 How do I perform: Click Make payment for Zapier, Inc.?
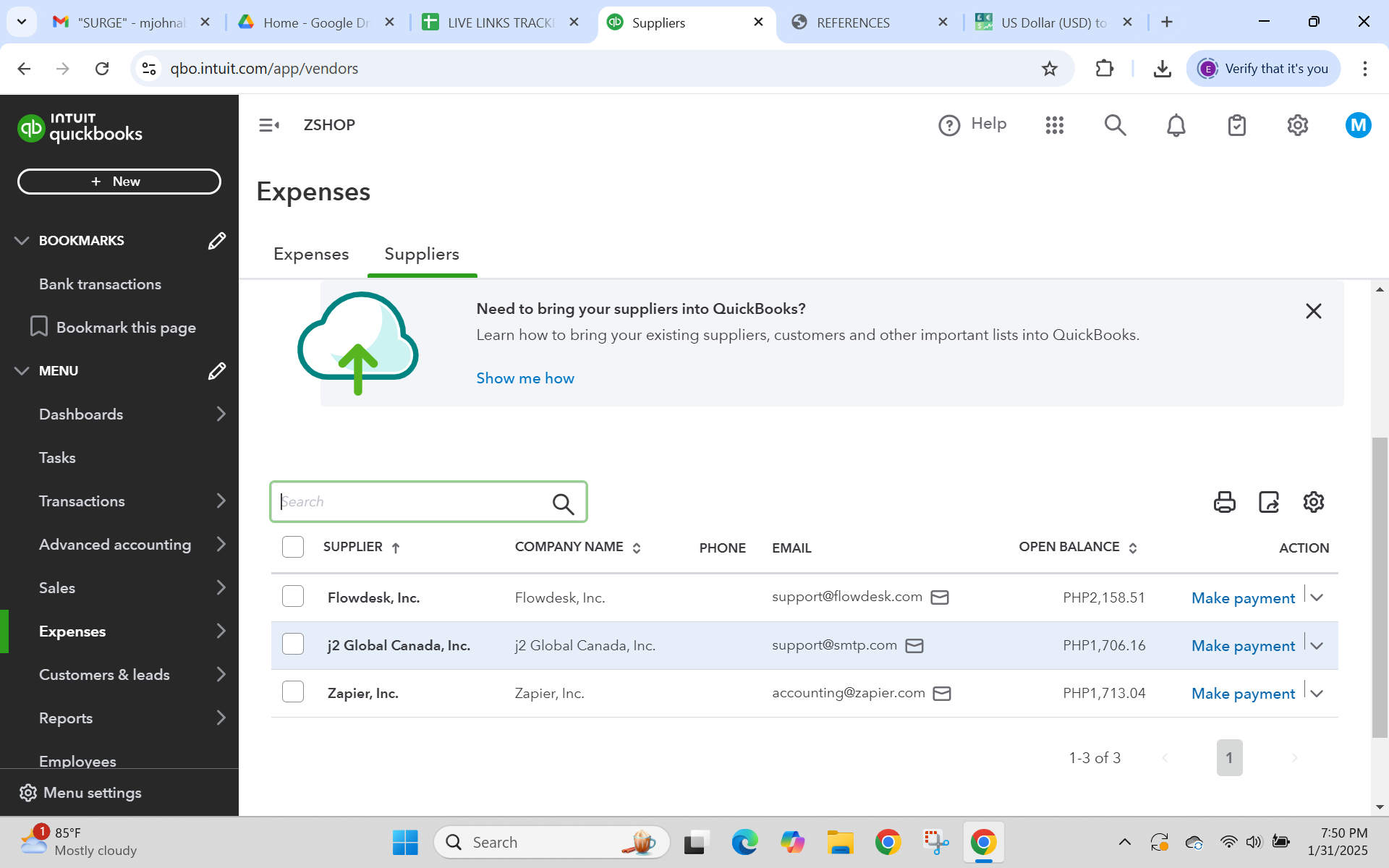point(1242,694)
